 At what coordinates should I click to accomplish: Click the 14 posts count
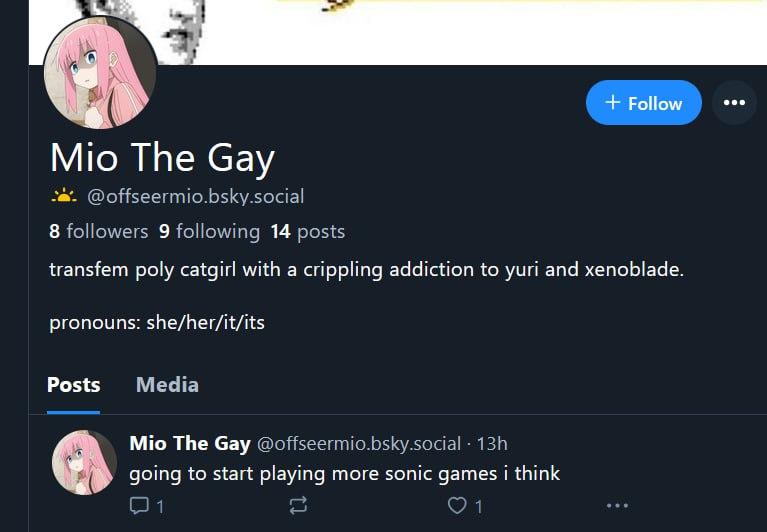click(307, 231)
